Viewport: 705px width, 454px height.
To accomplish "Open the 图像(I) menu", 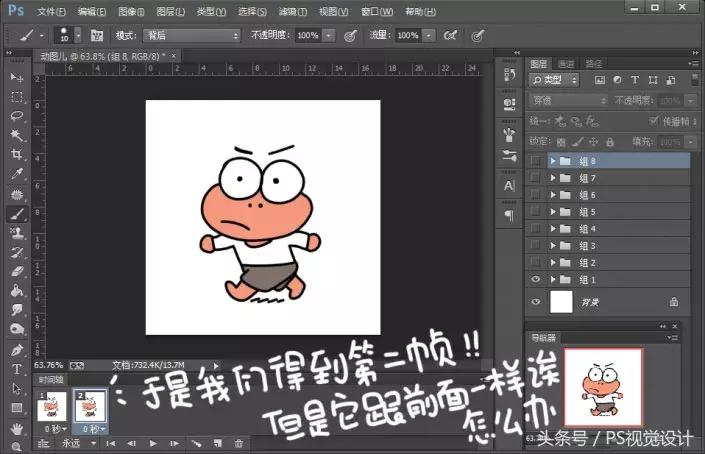I will 131,12.
